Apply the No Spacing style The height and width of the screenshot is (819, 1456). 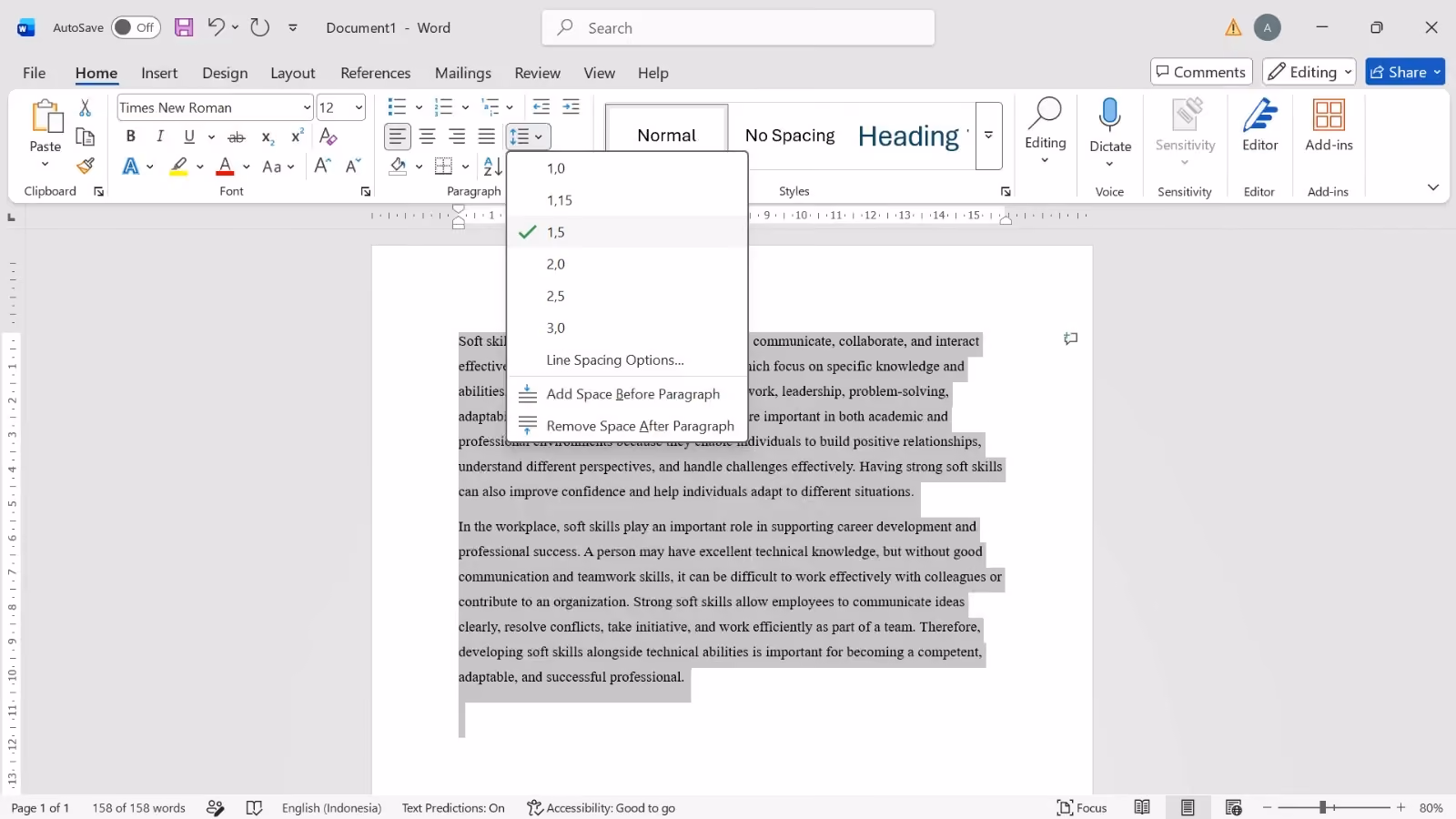[x=789, y=136]
